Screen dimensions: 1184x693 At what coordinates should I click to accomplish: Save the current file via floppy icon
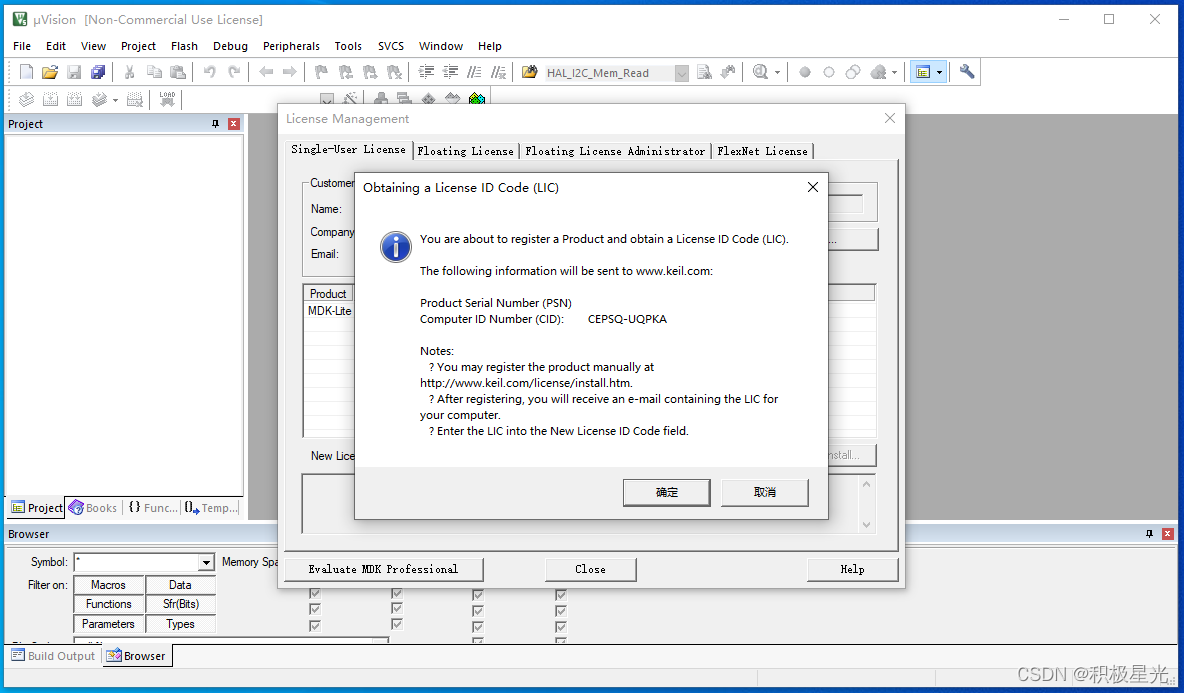[x=74, y=72]
